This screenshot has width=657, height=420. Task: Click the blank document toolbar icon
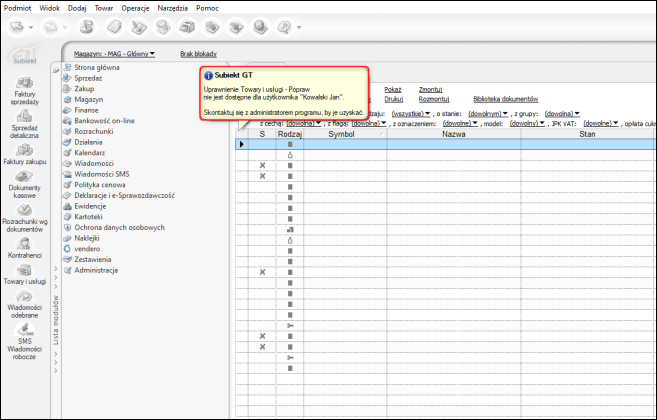[x=114, y=27]
